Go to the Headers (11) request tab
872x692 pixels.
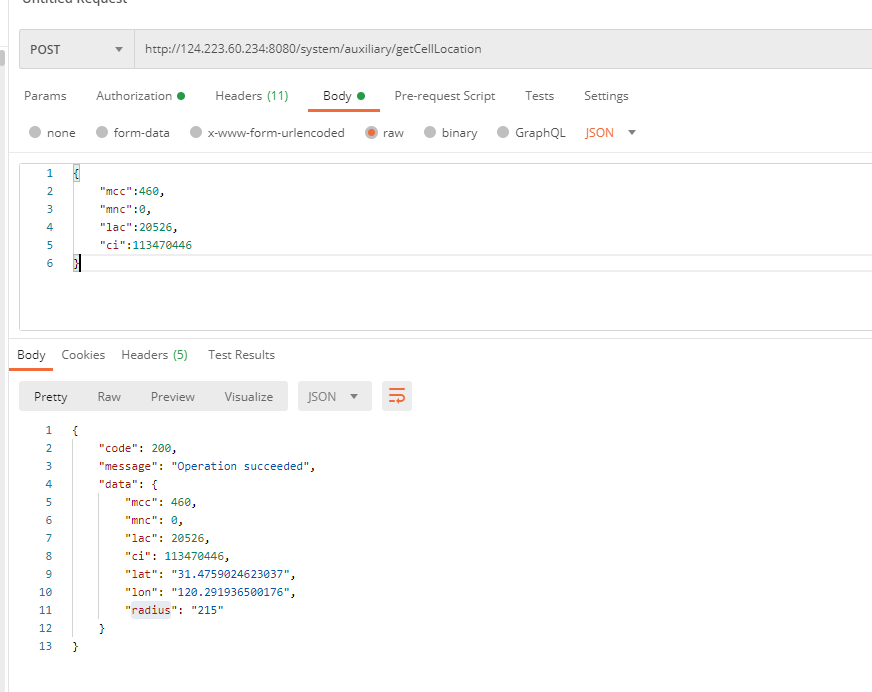tap(251, 96)
